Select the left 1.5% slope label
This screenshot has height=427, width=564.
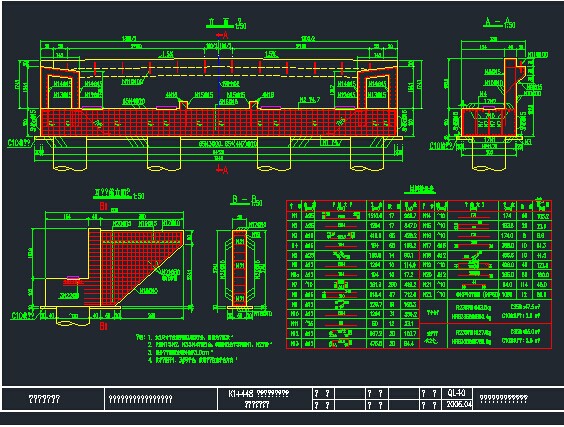pyautogui.click(x=166, y=54)
